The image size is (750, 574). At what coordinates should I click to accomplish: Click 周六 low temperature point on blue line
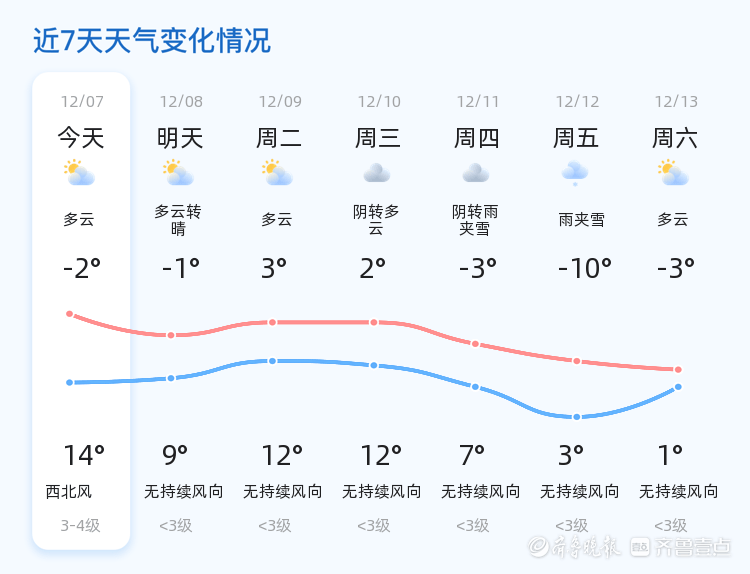coord(678,387)
